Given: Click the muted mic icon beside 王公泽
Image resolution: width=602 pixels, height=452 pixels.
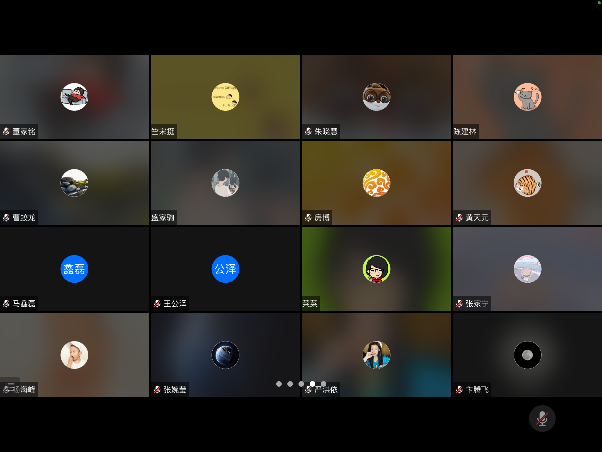Looking at the screenshot, I should coord(157,303).
